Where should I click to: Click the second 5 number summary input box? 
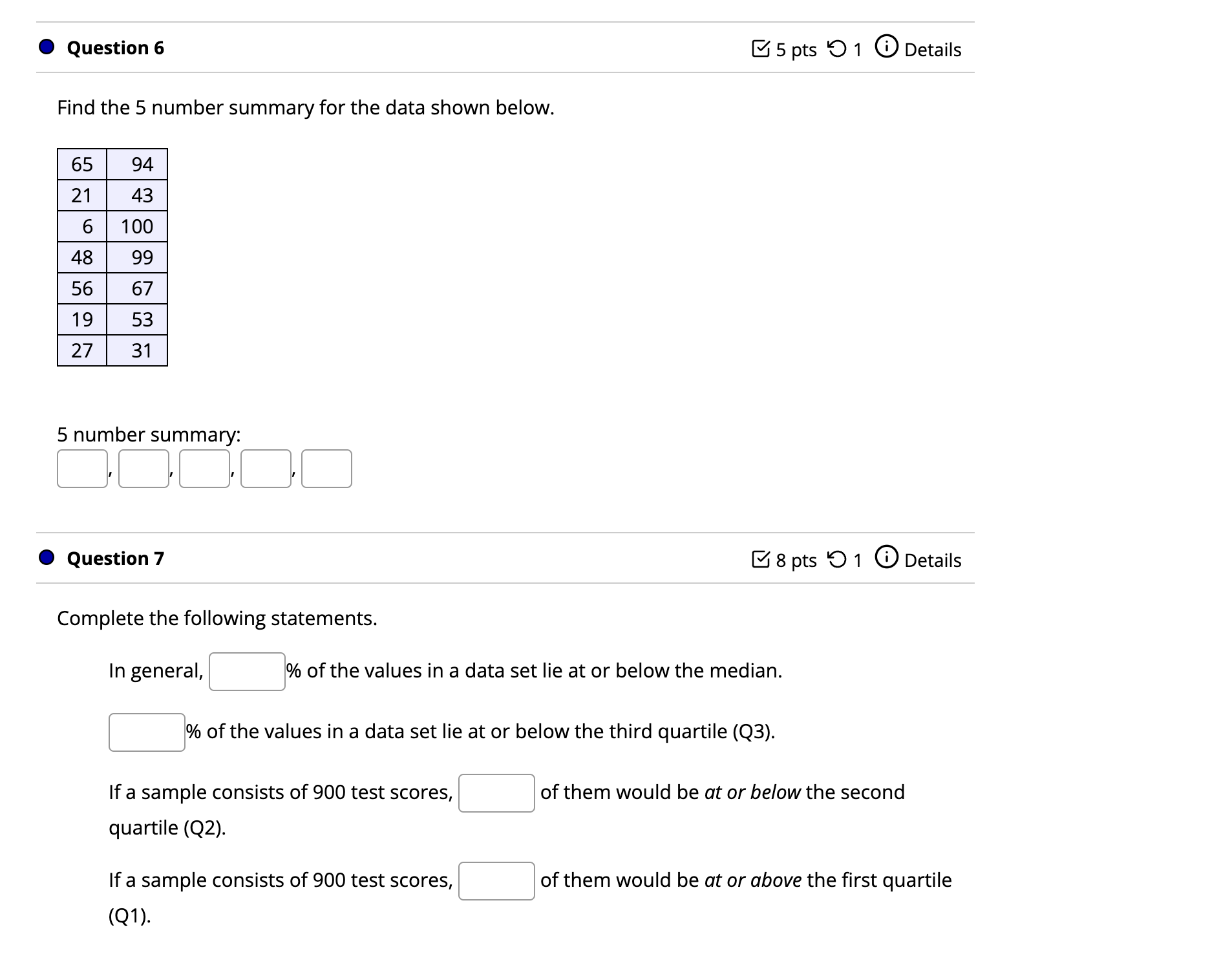coord(143,468)
